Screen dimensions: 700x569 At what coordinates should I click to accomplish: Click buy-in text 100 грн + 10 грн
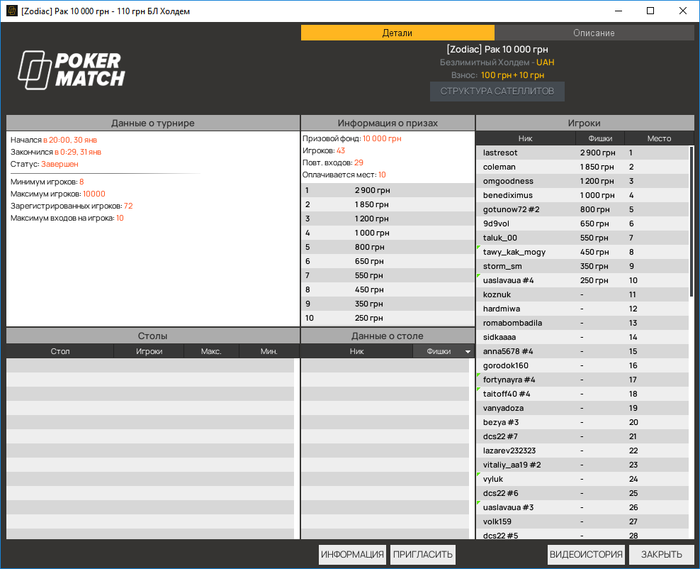[x=512, y=75]
